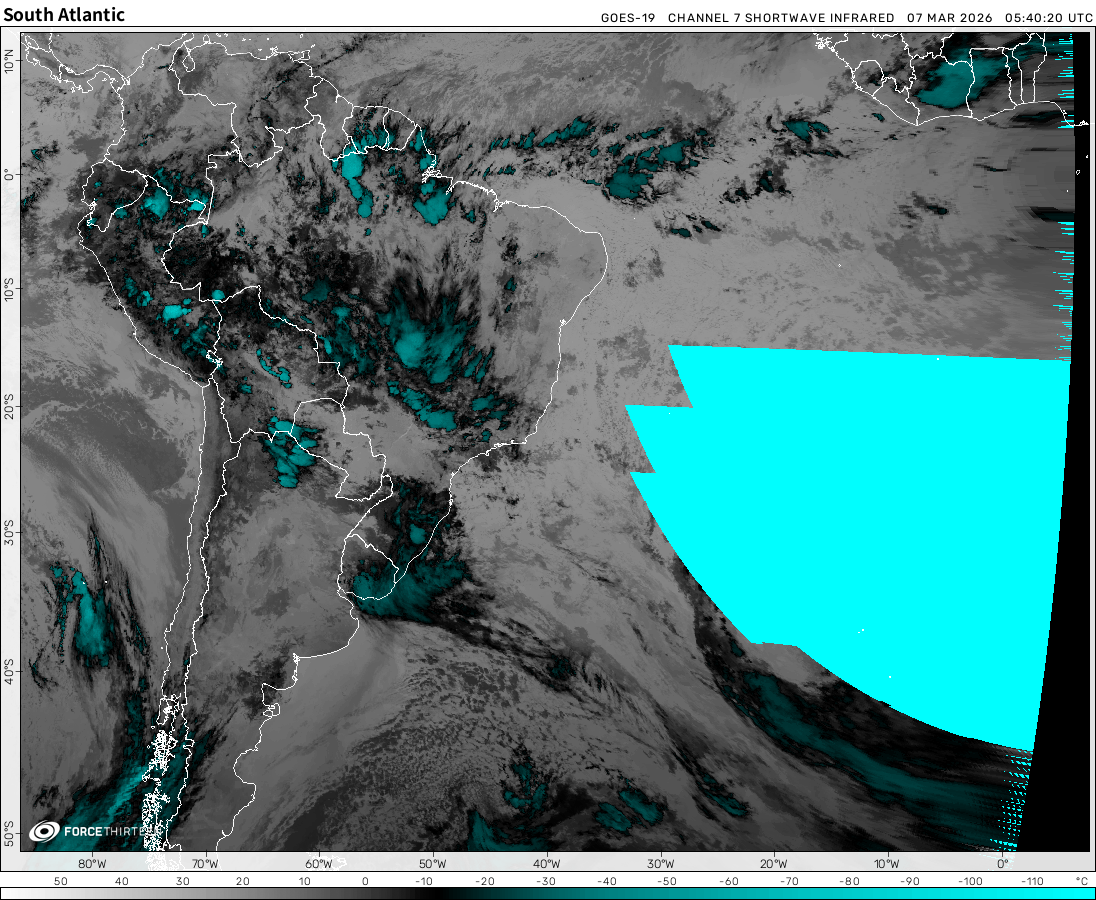Click the Force Thirteen swirl logo icon
The image size is (1096, 900).
click(44, 831)
